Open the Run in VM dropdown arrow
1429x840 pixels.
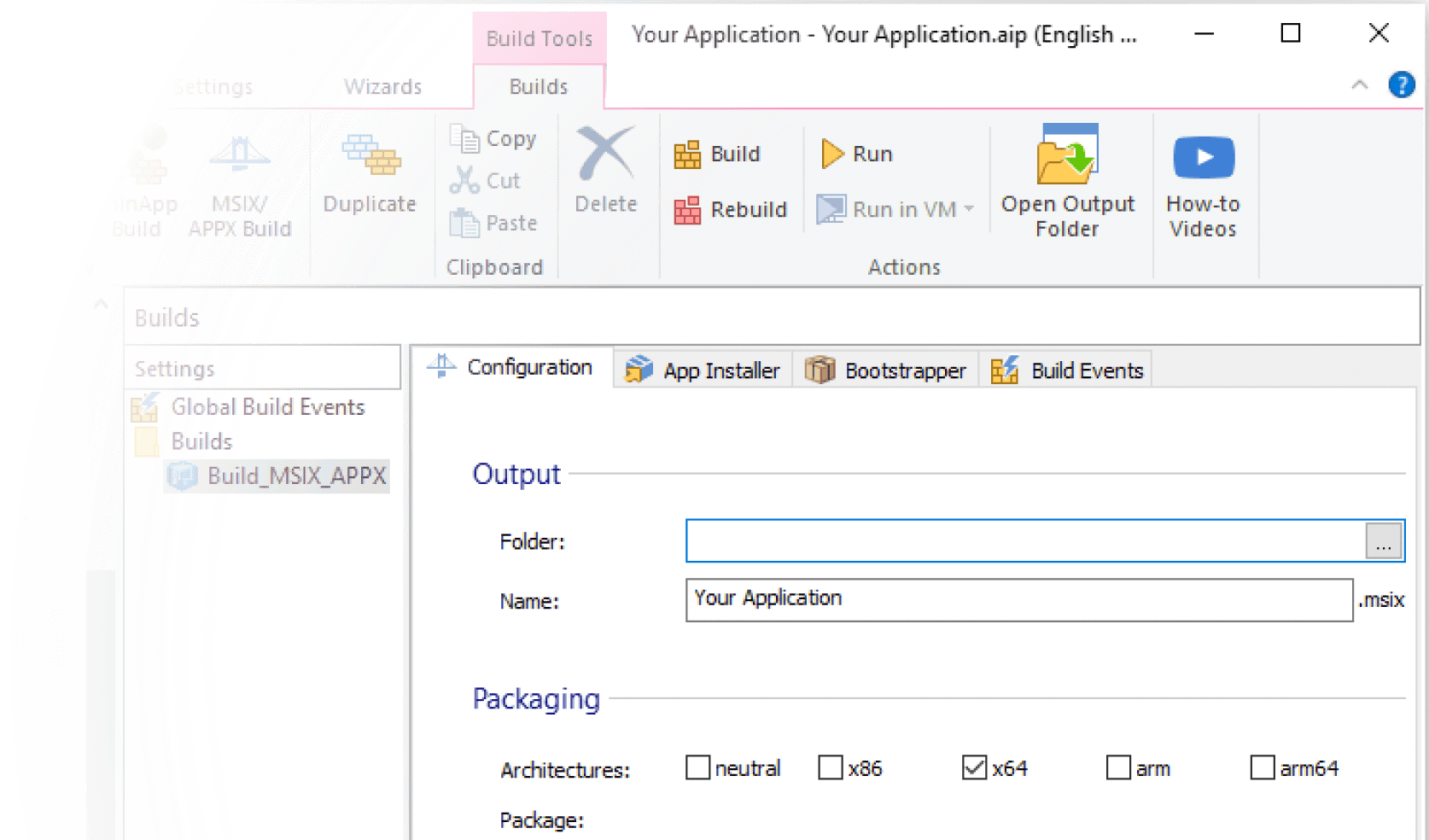(969, 209)
